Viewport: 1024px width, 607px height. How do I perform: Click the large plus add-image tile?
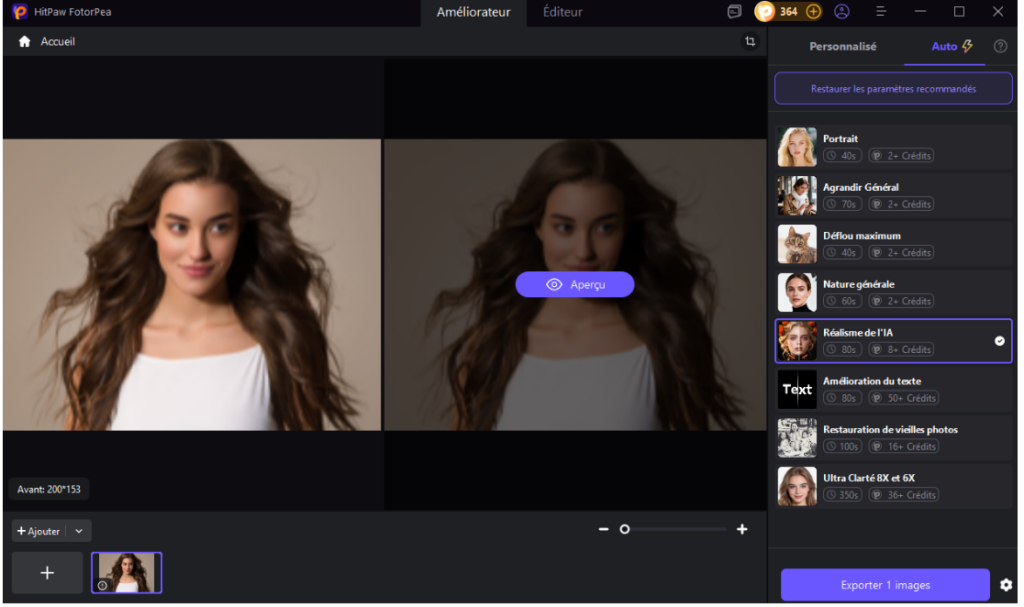pos(47,575)
